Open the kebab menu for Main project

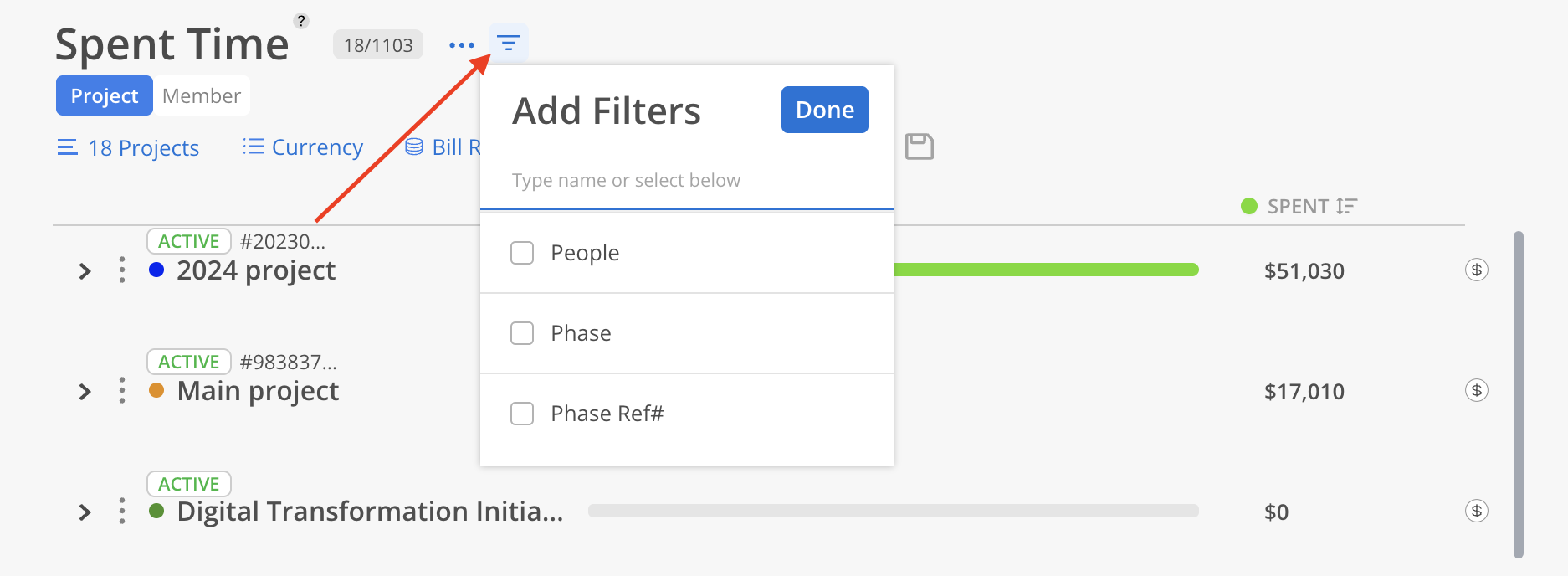(122, 390)
